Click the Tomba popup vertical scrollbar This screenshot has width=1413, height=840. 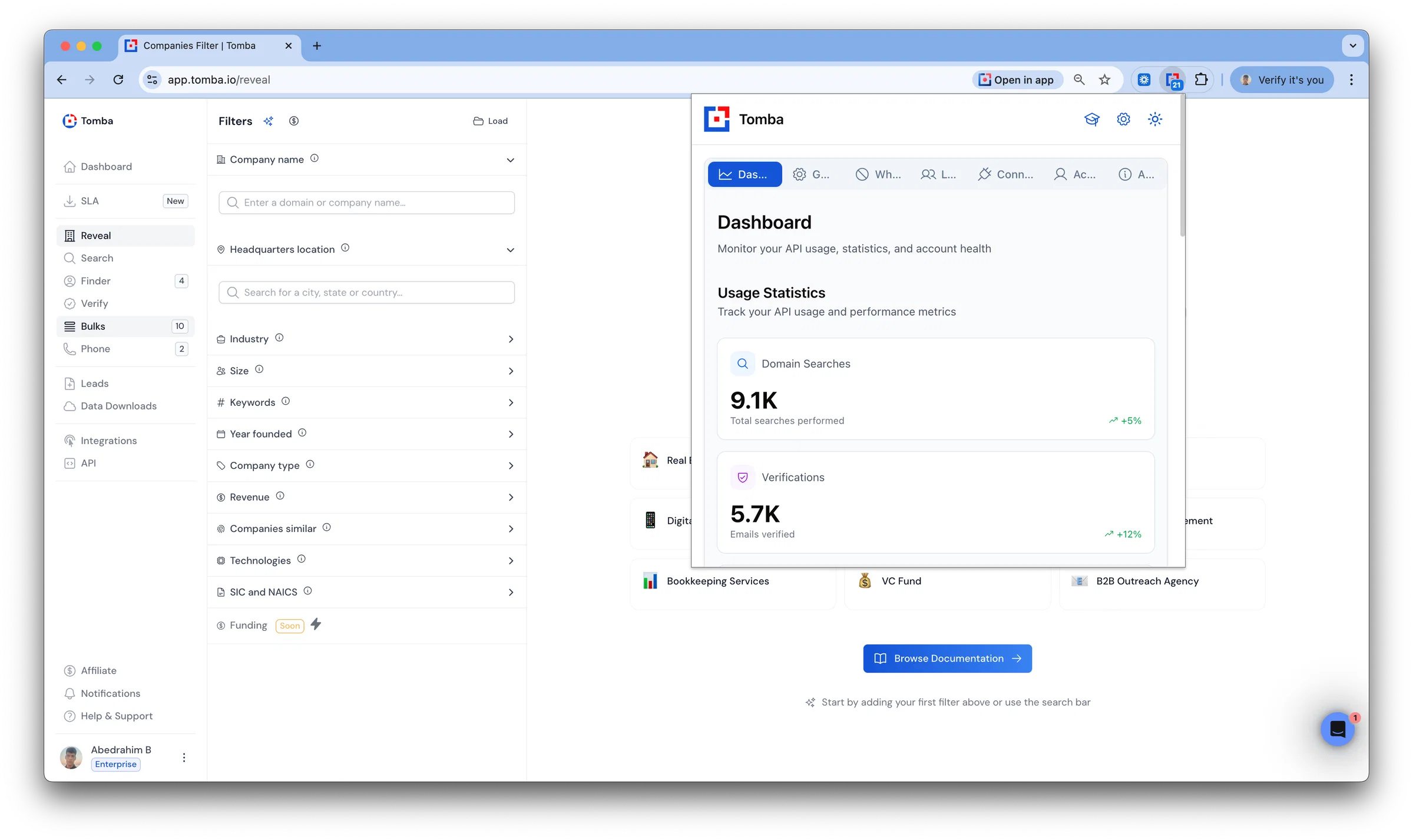(1182, 167)
